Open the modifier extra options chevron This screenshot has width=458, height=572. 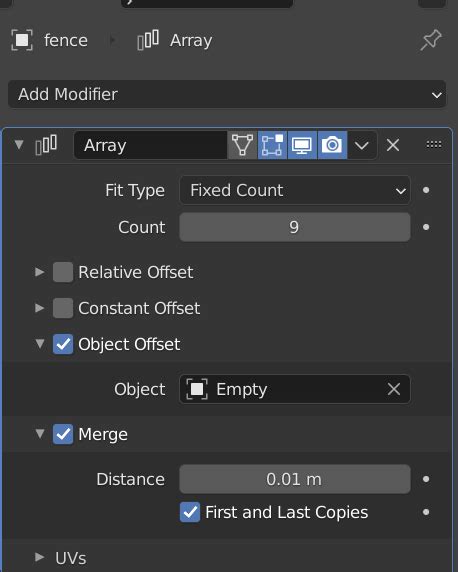[362, 145]
